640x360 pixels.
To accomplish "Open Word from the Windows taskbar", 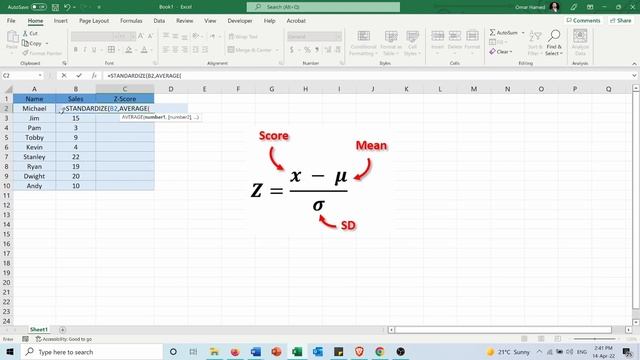I will coord(256,351).
